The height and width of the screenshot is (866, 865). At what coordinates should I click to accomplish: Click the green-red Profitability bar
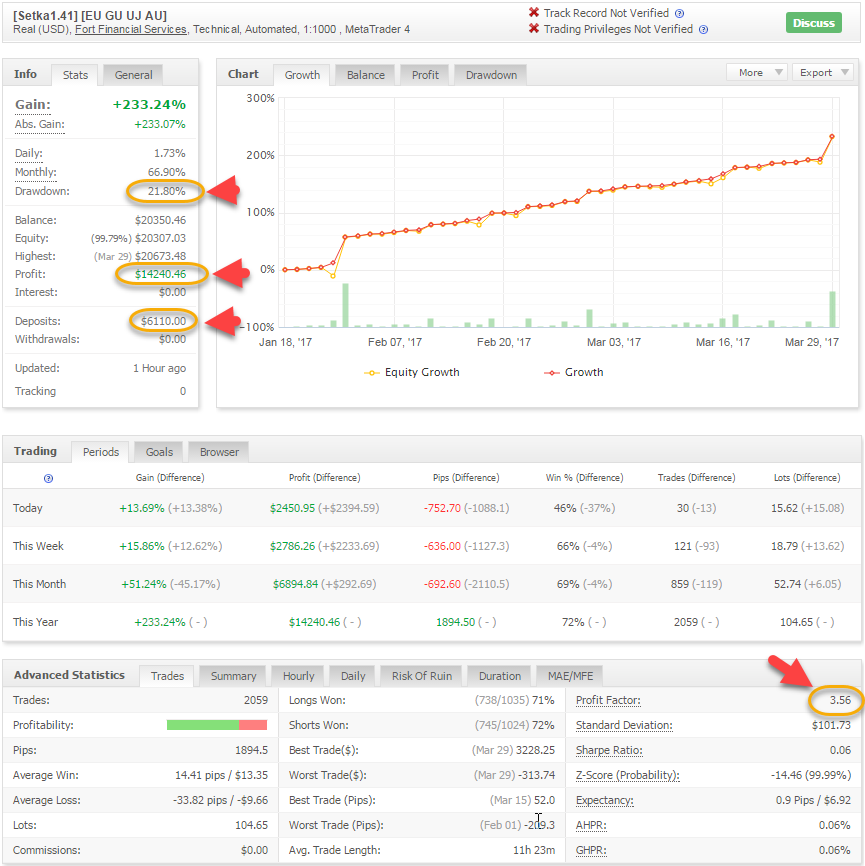coord(217,725)
